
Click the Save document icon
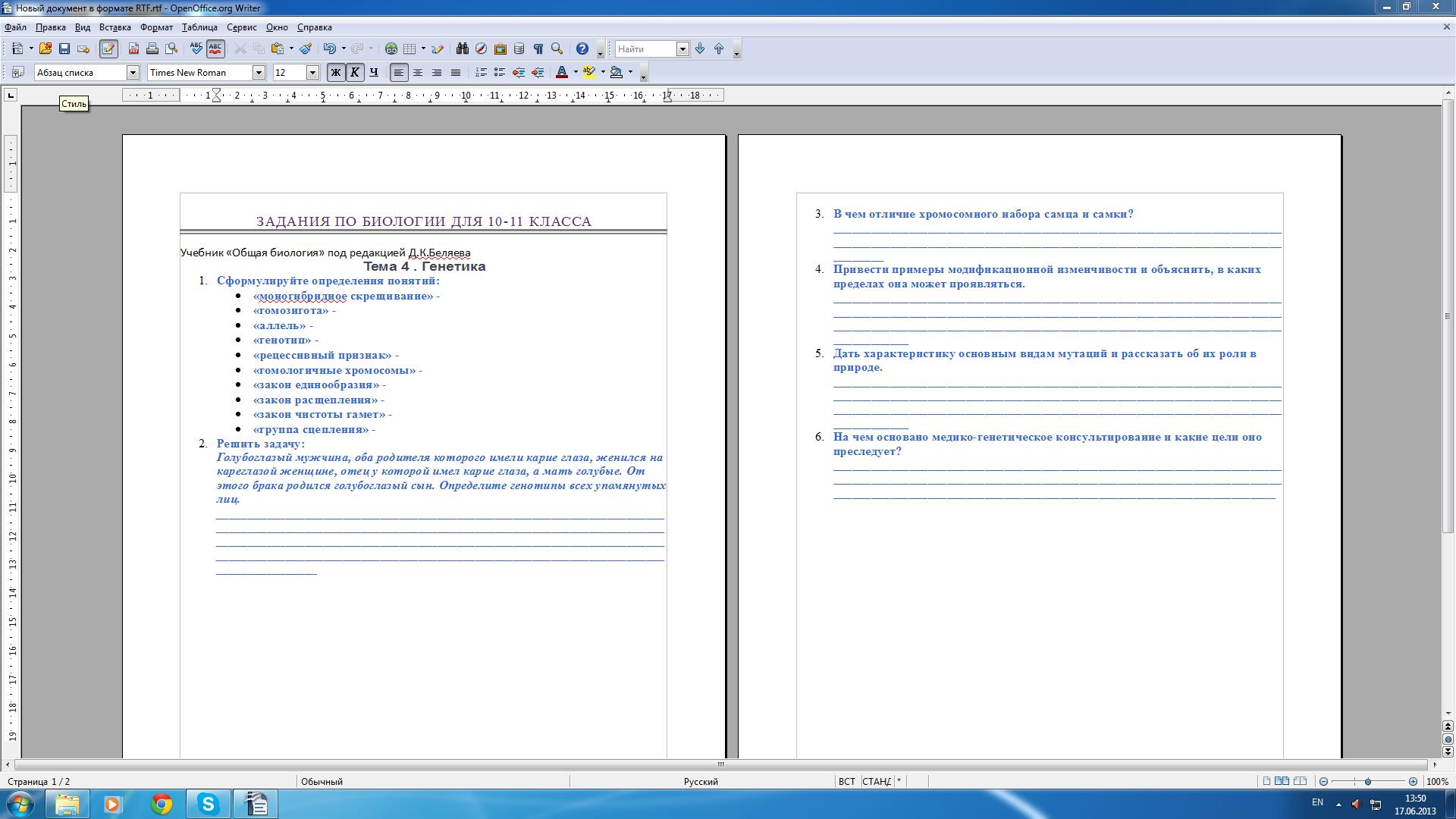pos(64,49)
